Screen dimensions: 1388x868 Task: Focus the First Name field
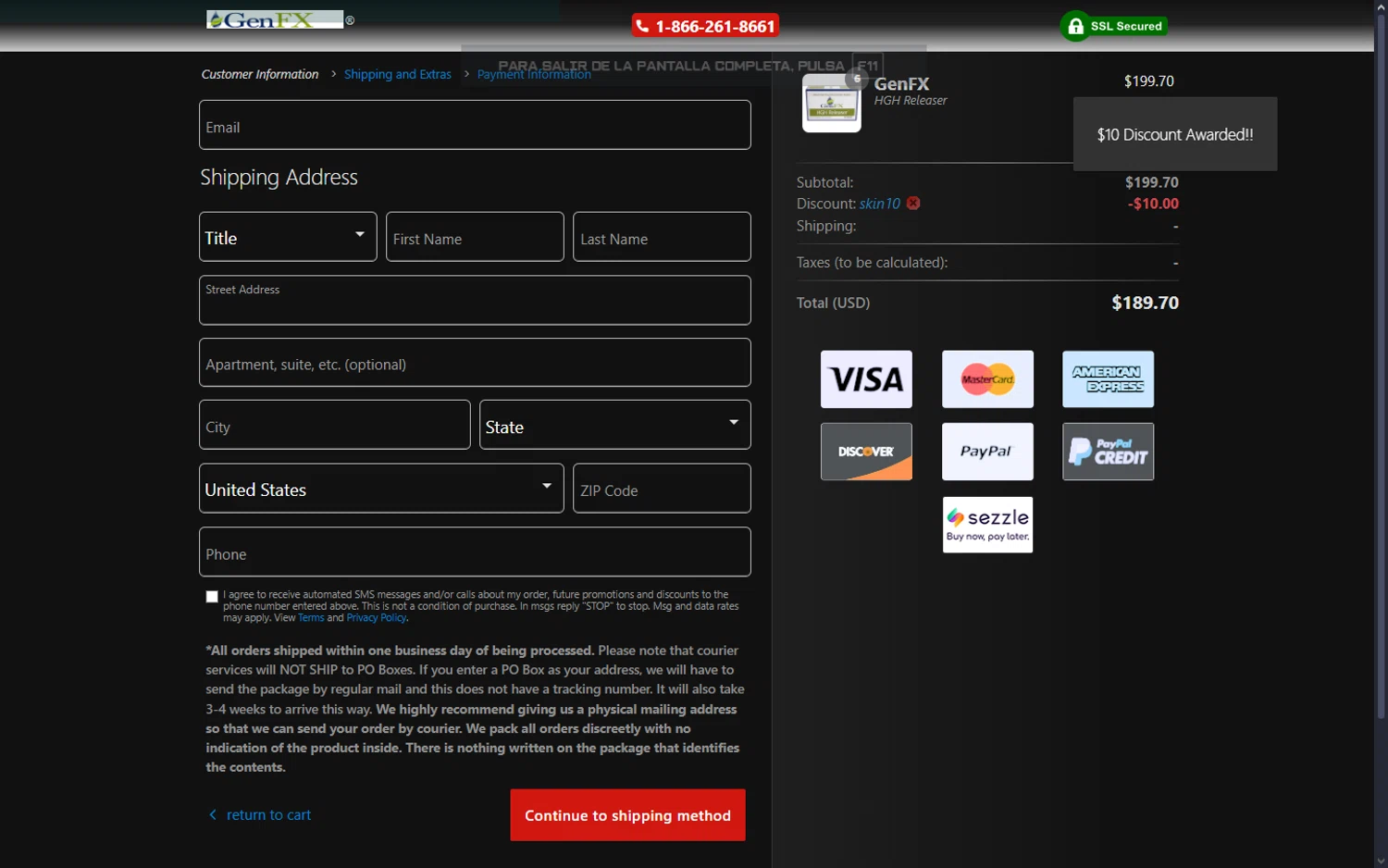[475, 237]
